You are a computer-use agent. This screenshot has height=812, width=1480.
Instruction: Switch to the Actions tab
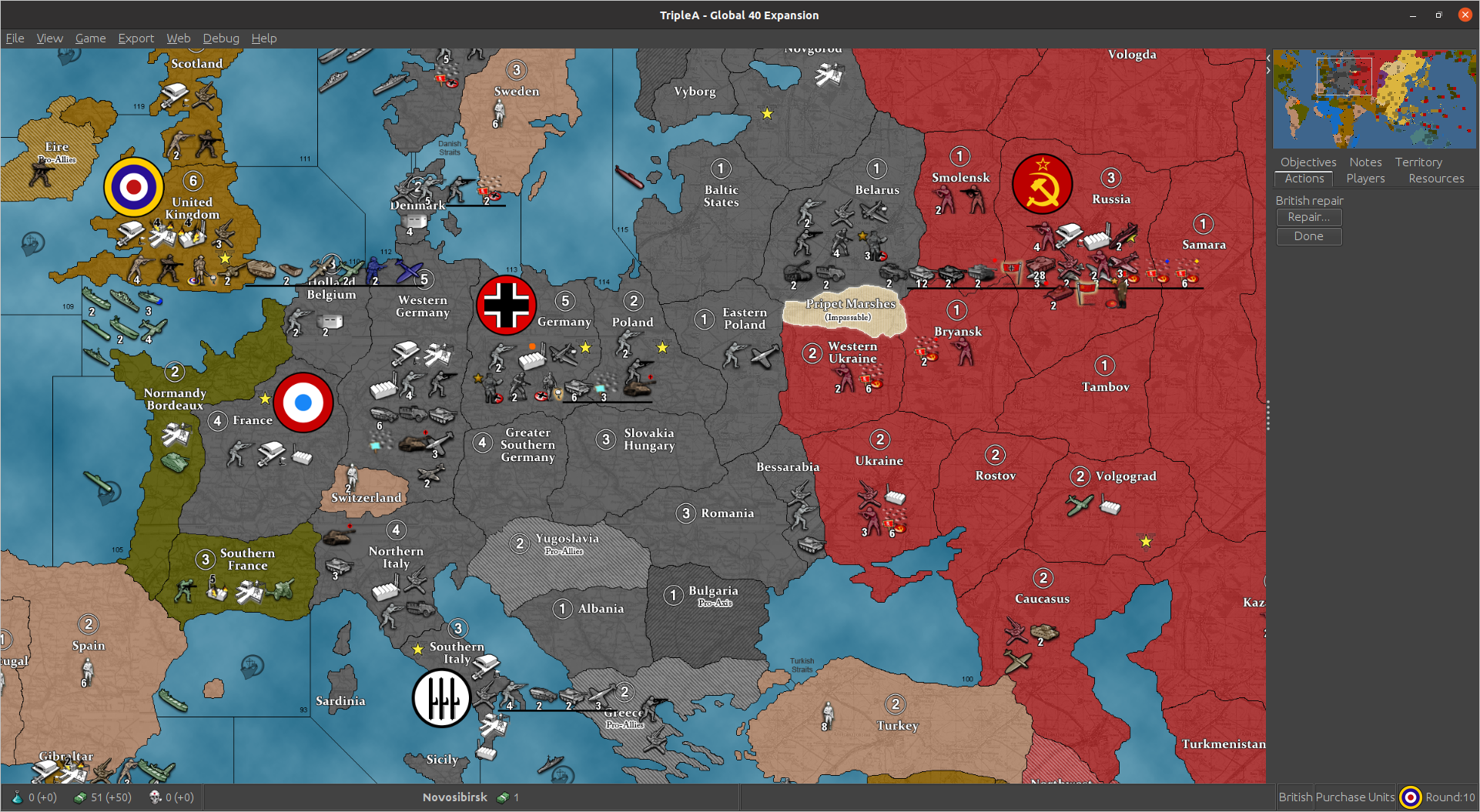click(1304, 178)
